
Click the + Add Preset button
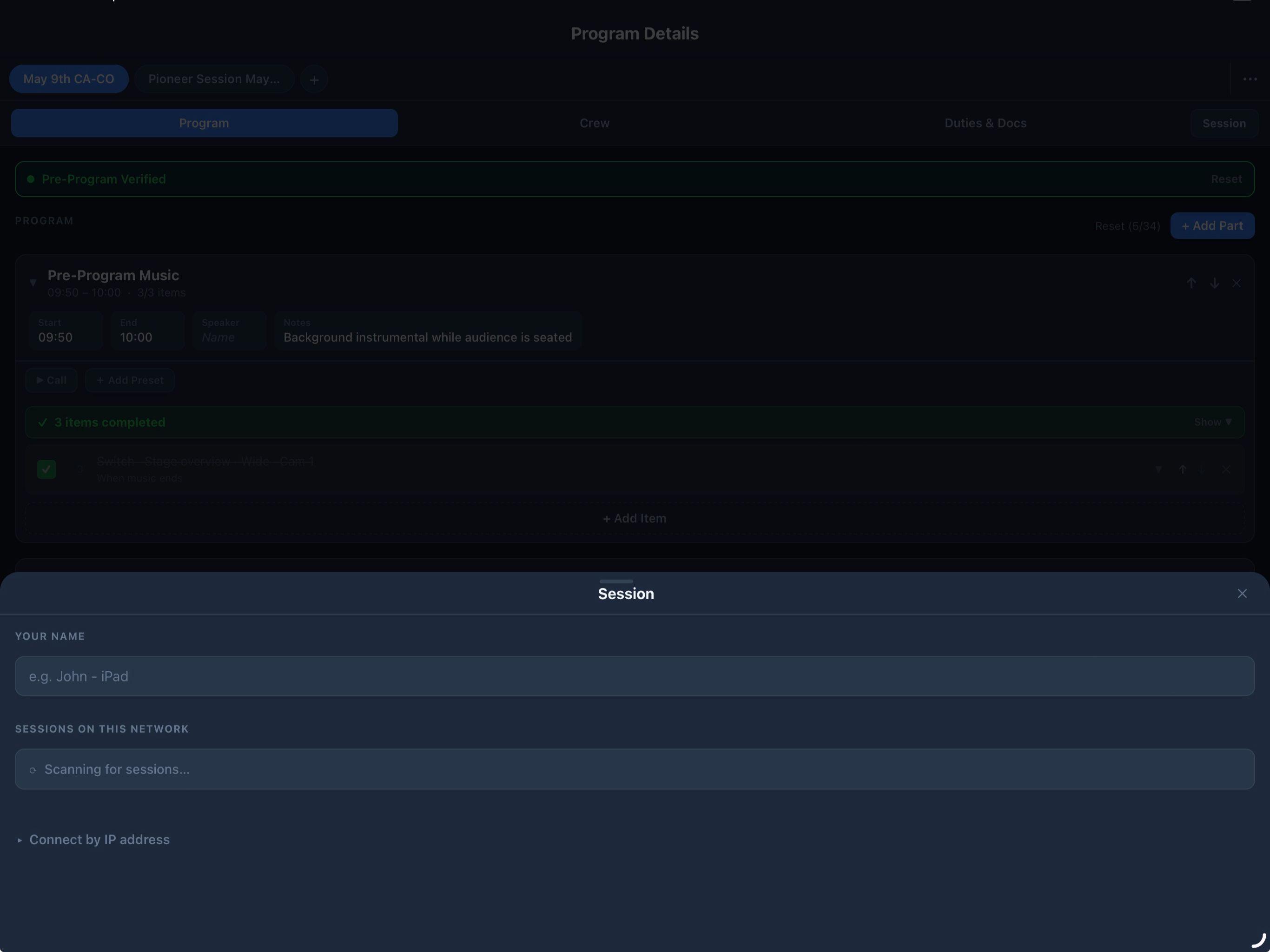pyautogui.click(x=130, y=380)
